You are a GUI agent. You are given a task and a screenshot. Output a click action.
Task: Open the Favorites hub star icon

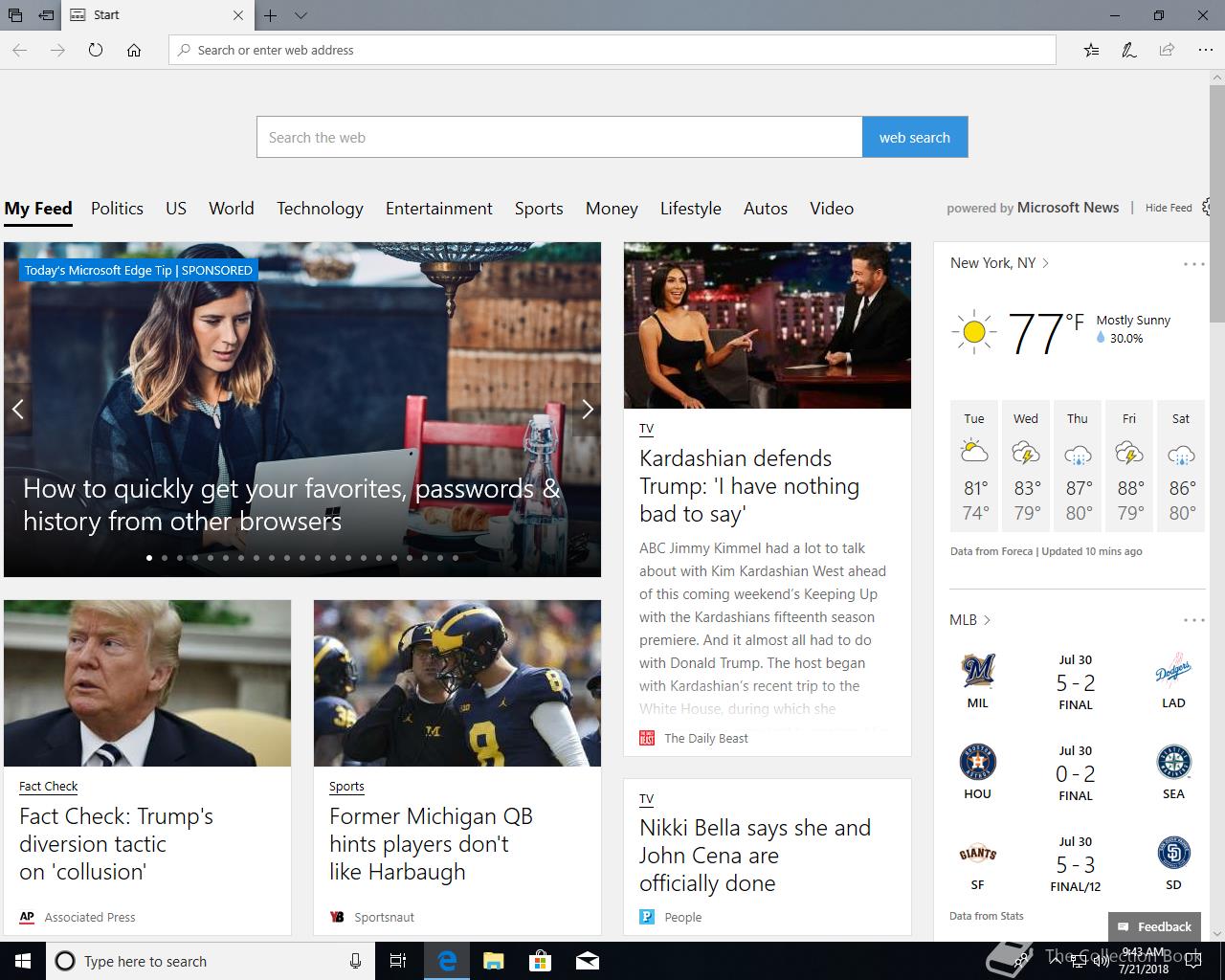click(x=1091, y=50)
